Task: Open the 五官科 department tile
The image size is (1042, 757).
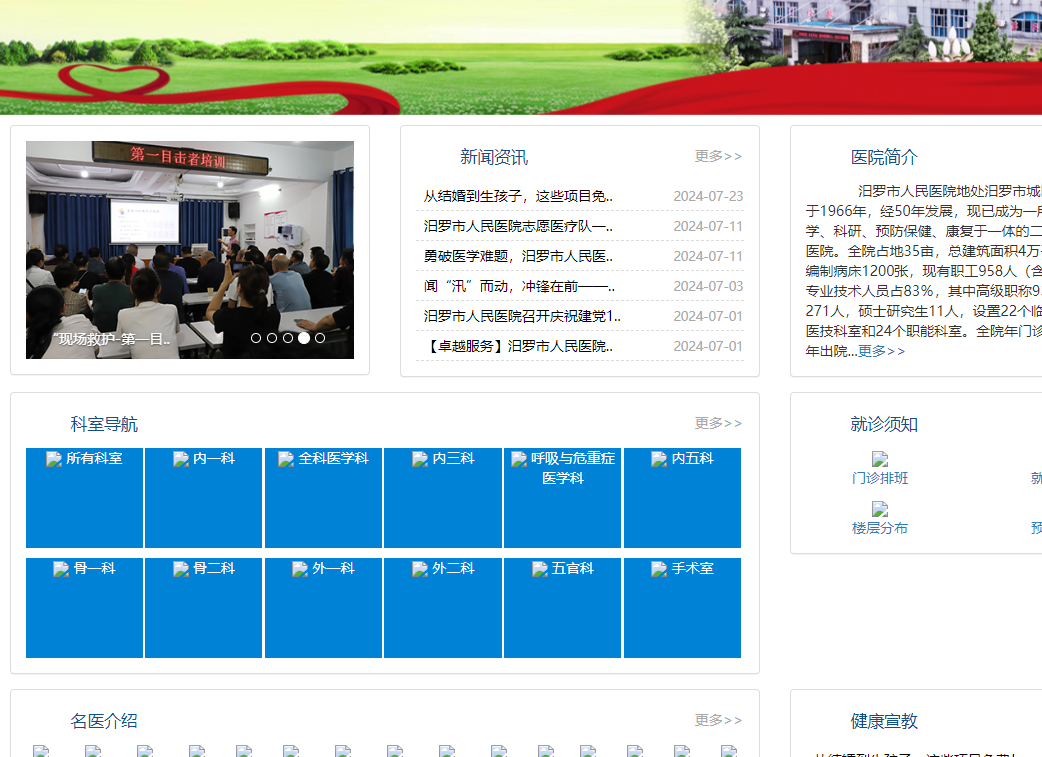Action: click(x=562, y=607)
